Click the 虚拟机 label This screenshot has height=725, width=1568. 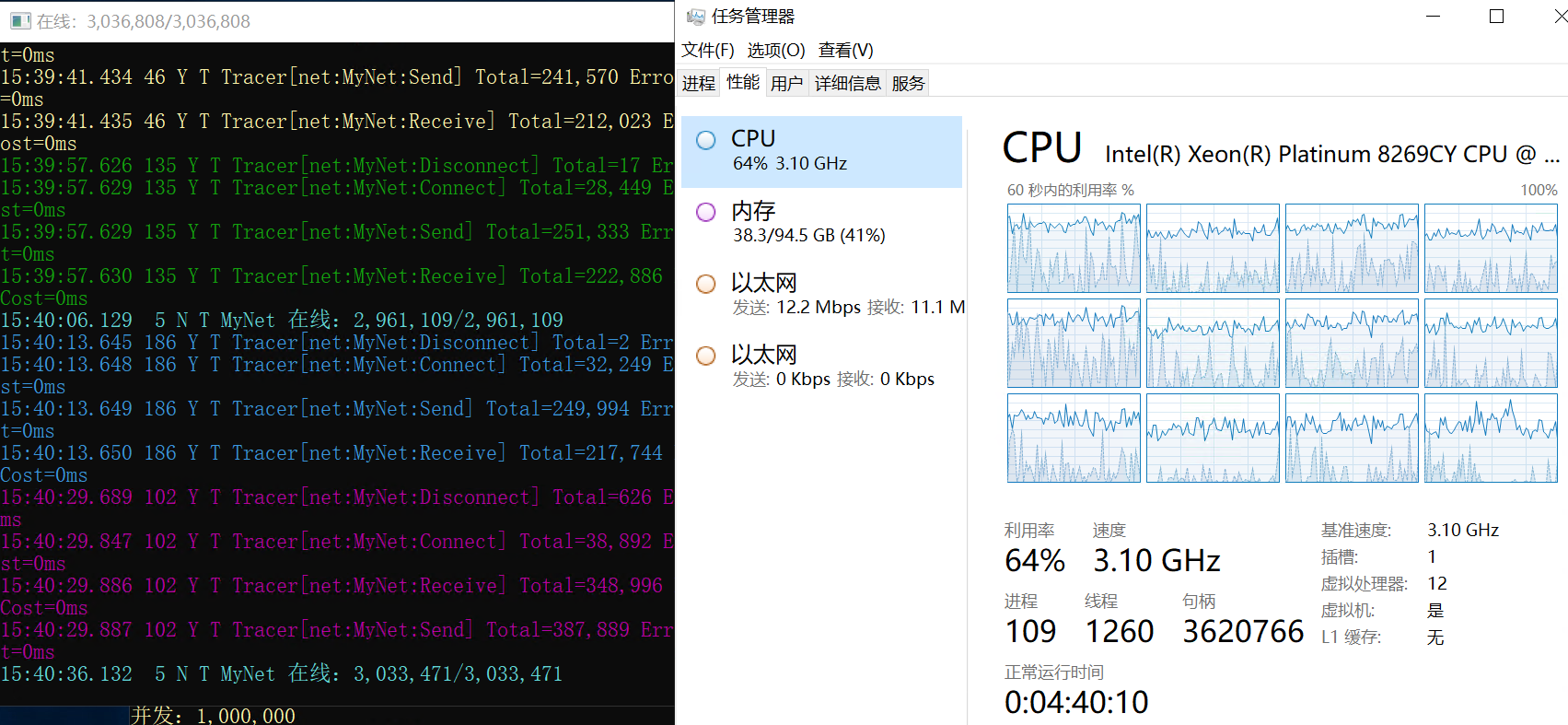pos(1347,610)
